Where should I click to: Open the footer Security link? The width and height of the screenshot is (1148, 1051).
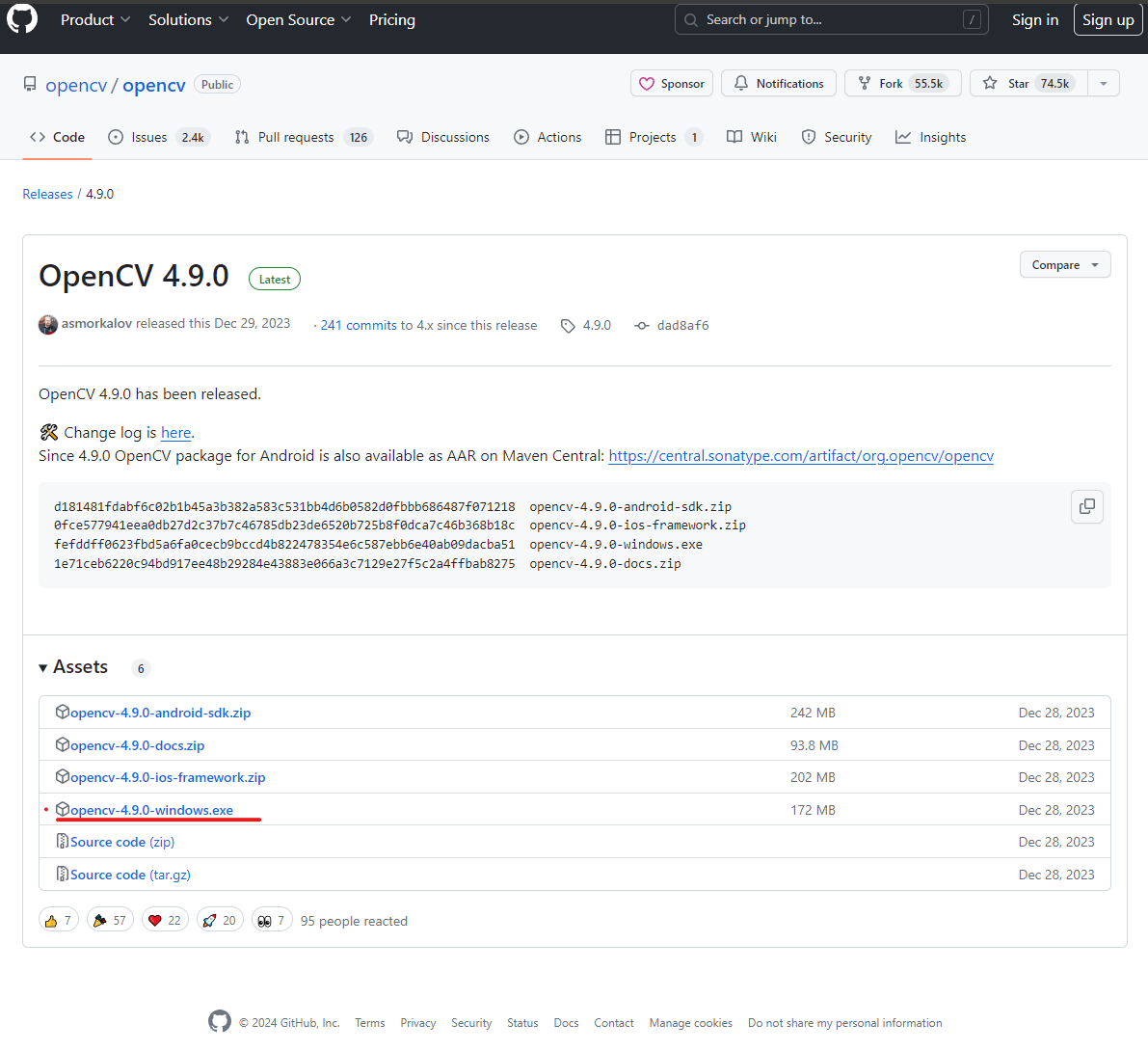(471, 1023)
